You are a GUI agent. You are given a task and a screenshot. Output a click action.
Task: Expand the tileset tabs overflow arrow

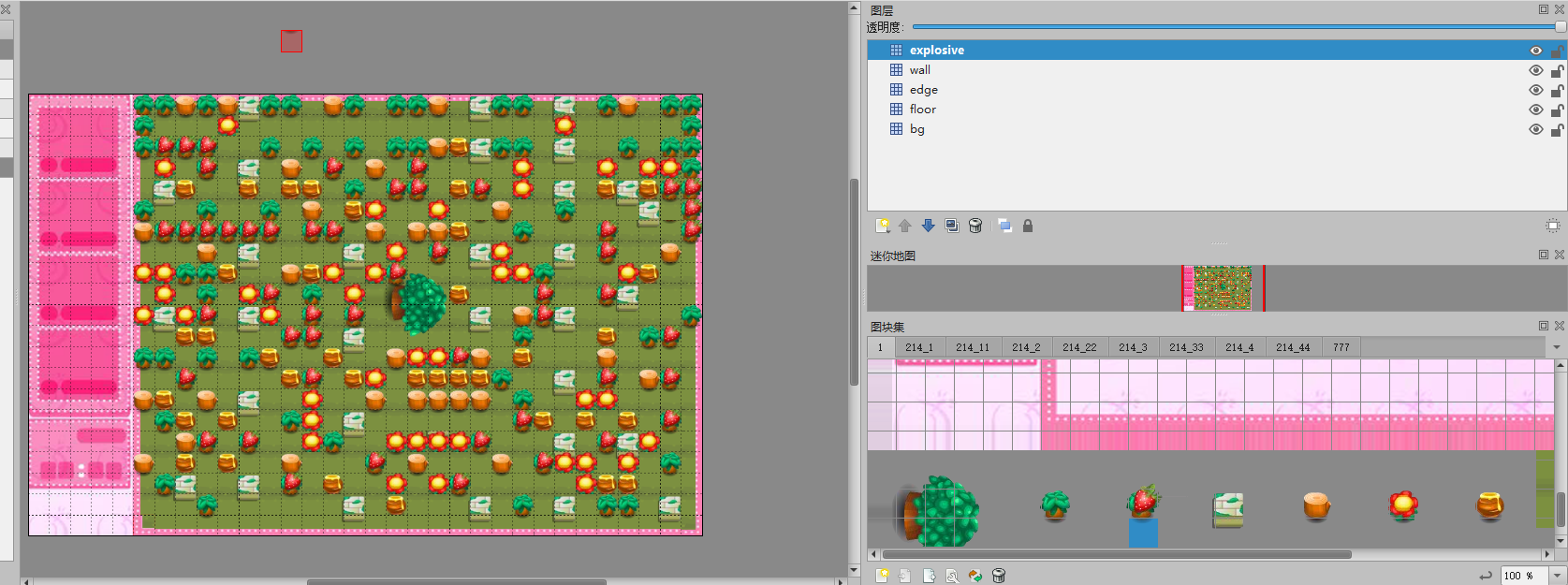point(1557,347)
